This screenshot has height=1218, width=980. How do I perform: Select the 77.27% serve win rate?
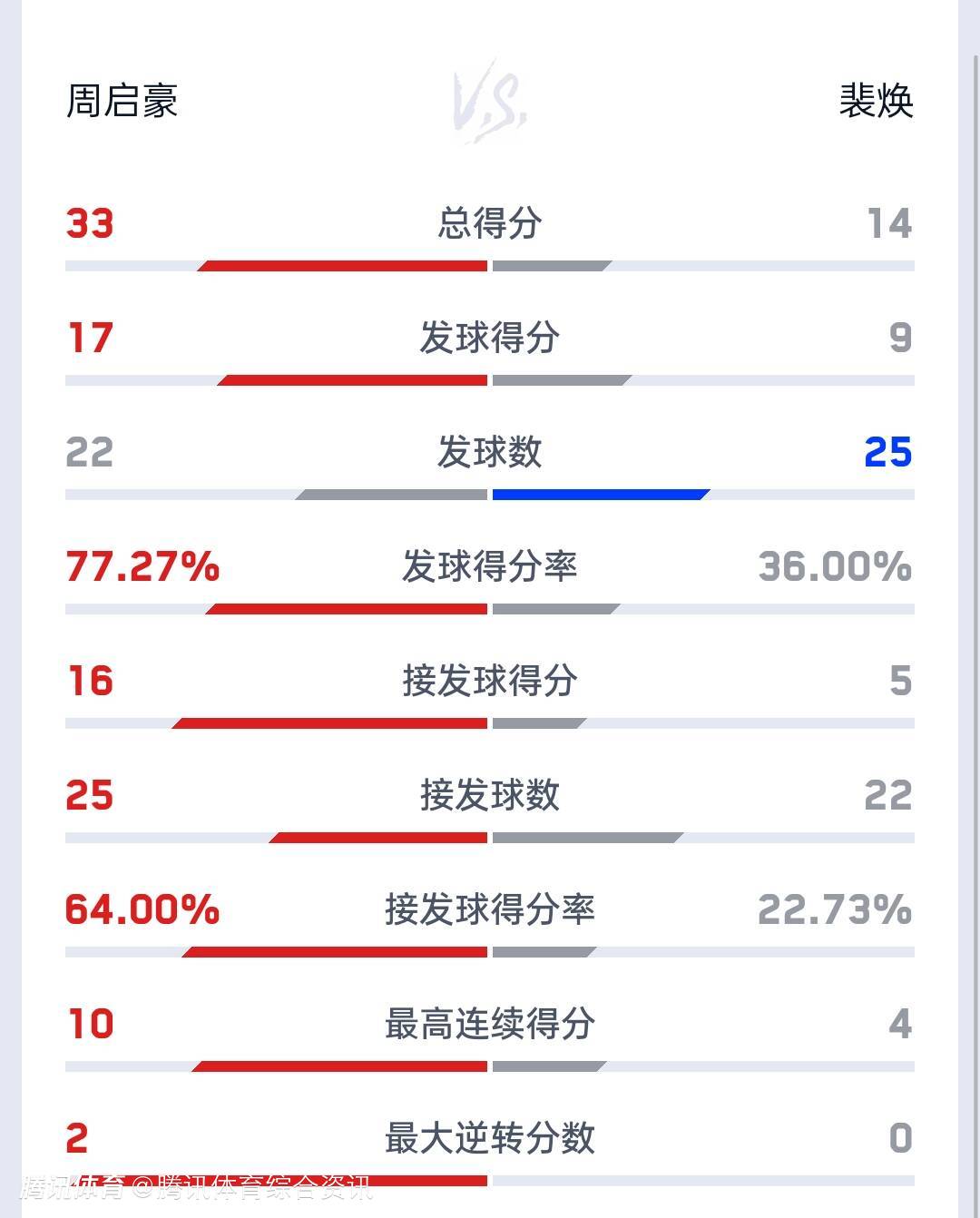click(142, 566)
